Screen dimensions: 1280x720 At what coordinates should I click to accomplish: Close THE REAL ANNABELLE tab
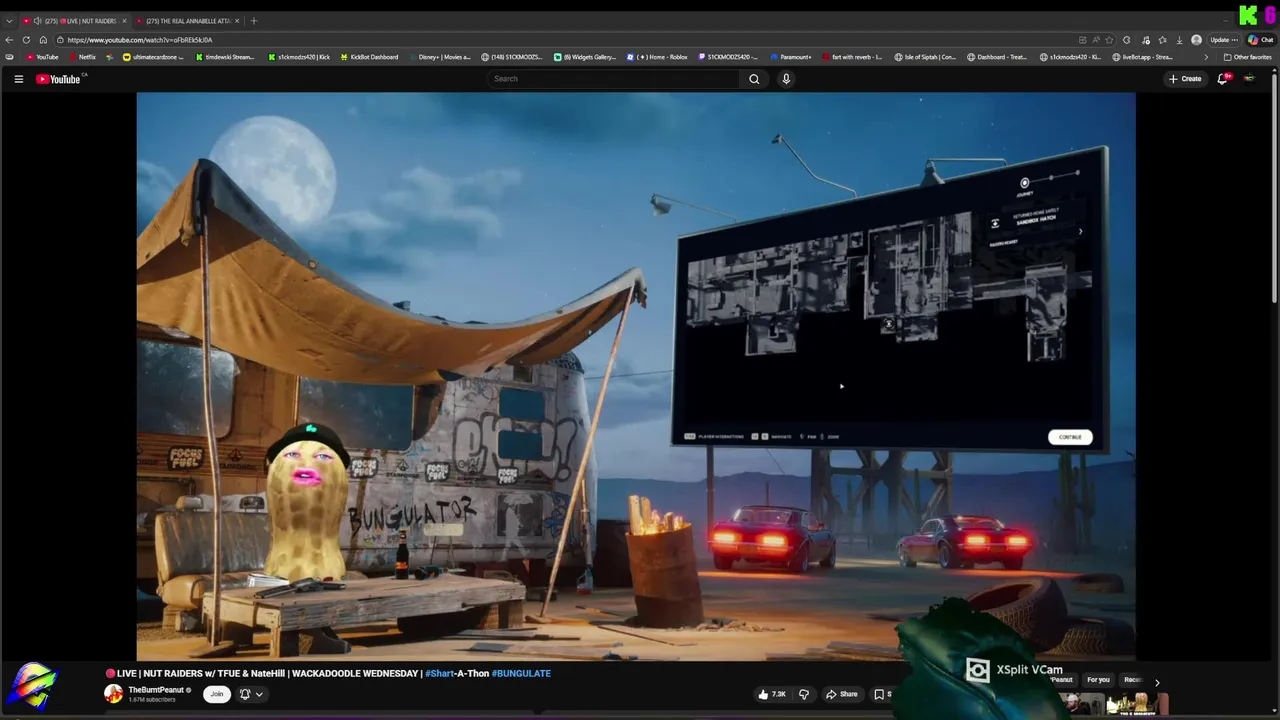click(237, 21)
